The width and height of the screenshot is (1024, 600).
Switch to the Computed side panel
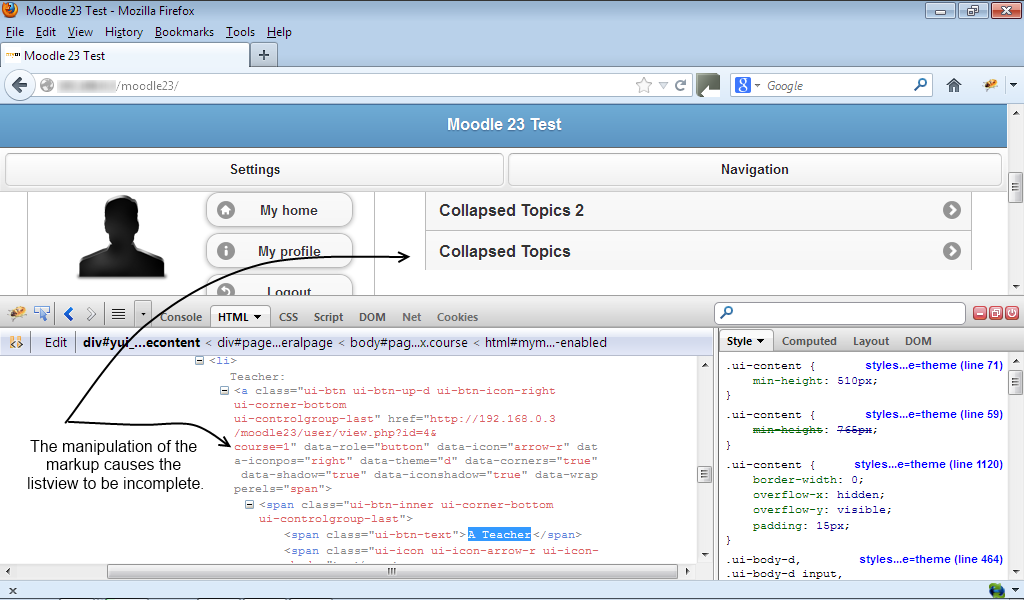click(809, 341)
